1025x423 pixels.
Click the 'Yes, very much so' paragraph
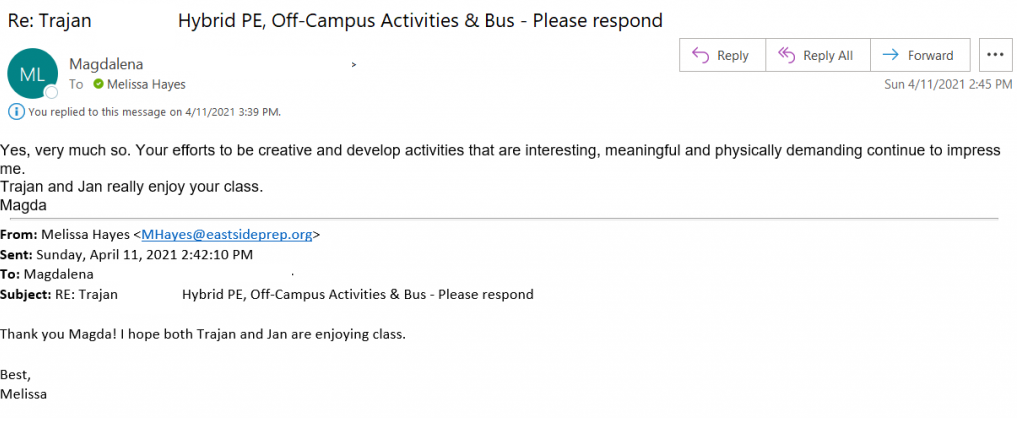[x=500, y=160]
